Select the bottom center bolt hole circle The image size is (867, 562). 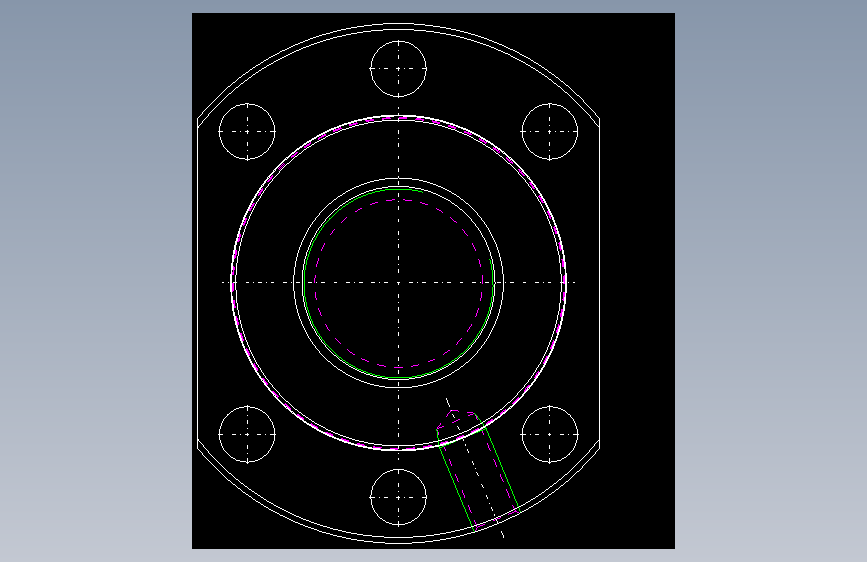pos(398,497)
